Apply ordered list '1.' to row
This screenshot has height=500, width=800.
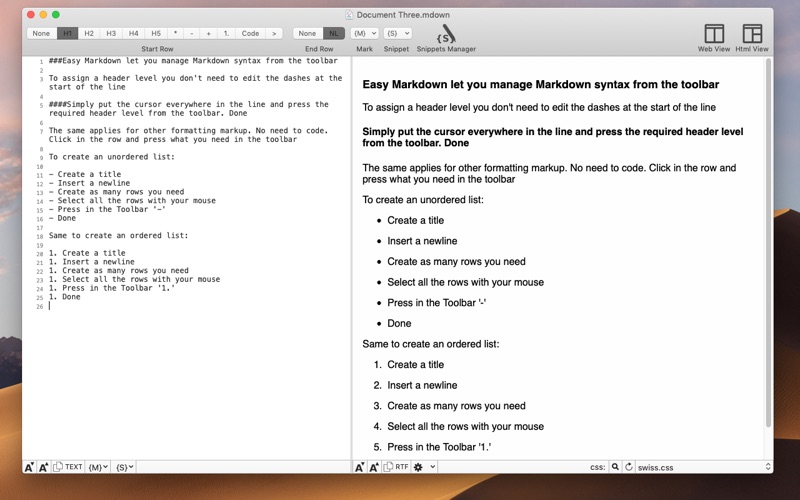click(x=226, y=33)
